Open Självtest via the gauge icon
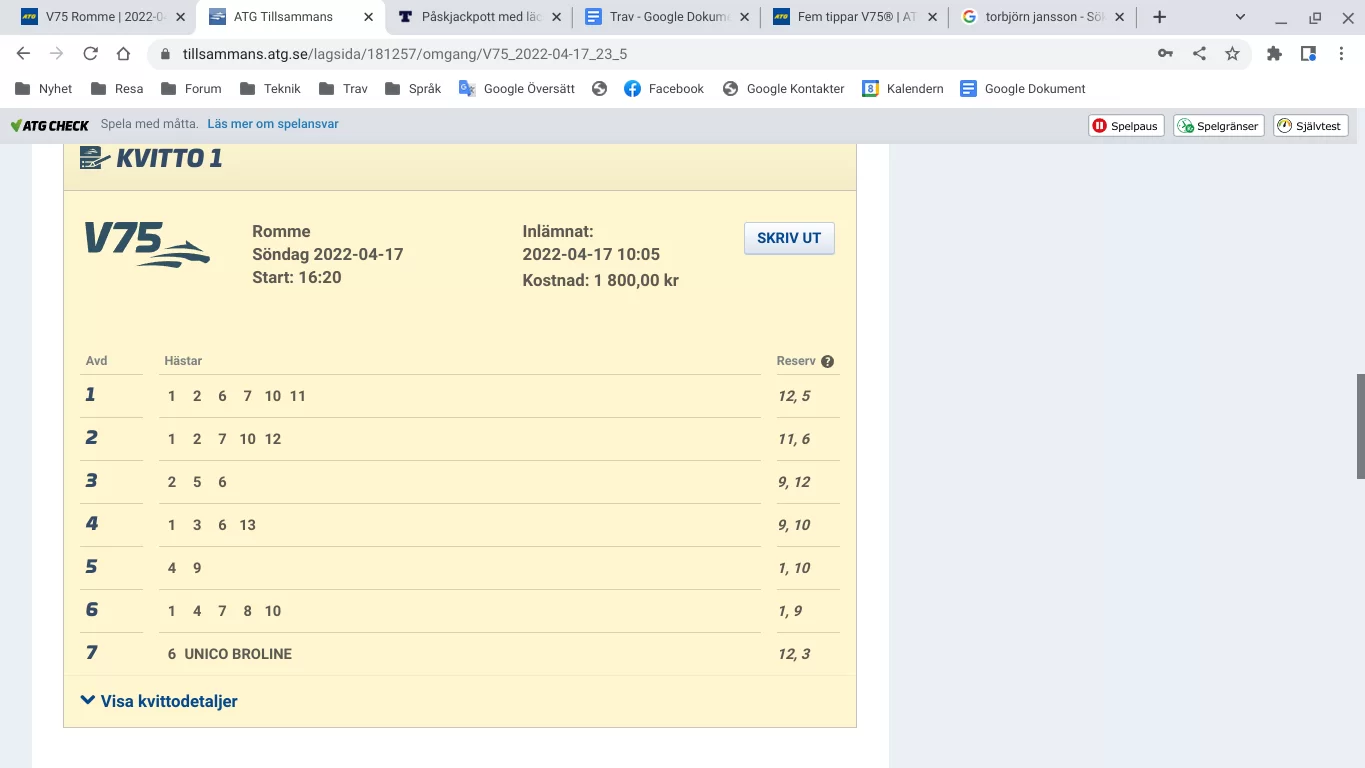 (1283, 125)
